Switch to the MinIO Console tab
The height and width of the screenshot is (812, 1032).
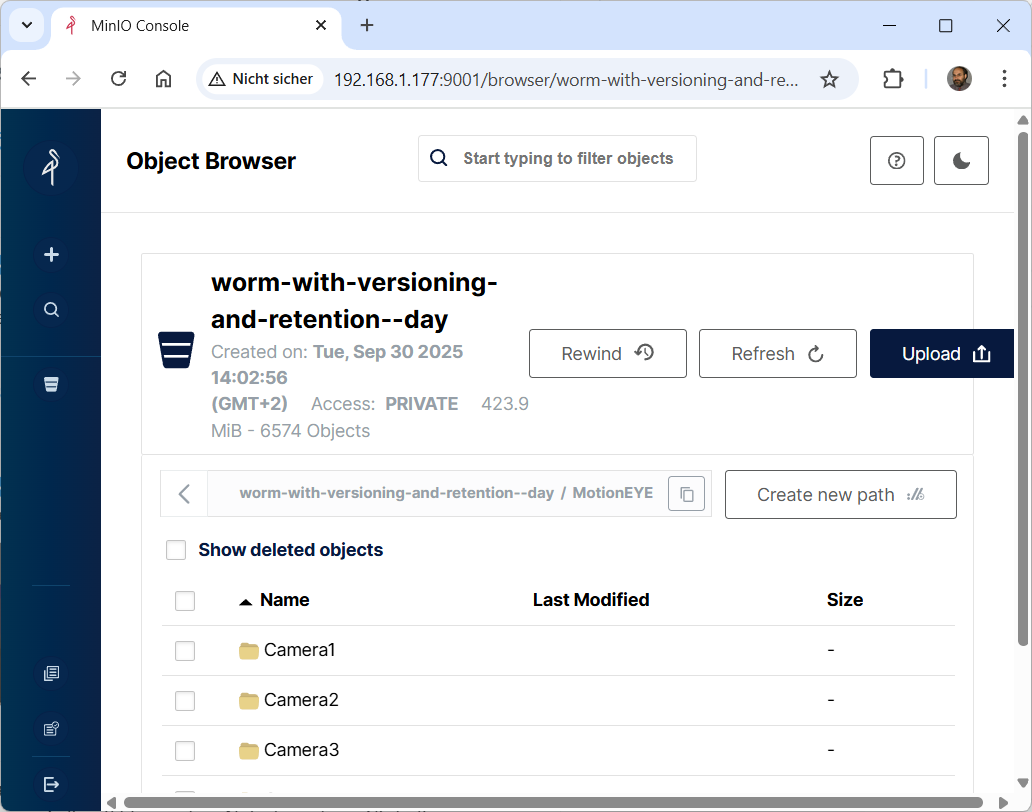190,26
